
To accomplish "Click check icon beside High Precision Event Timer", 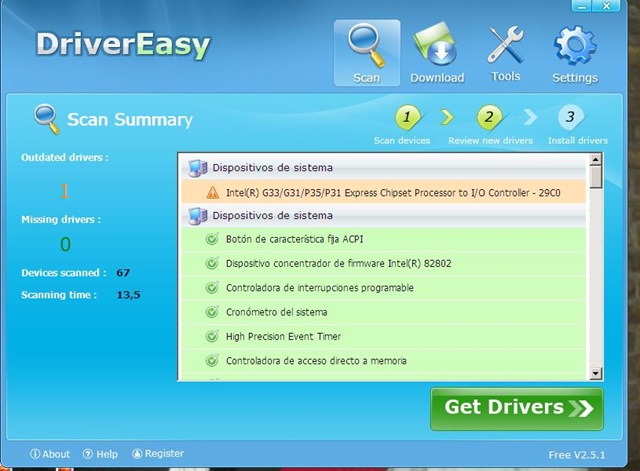I will pyautogui.click(x=212, y=336).
